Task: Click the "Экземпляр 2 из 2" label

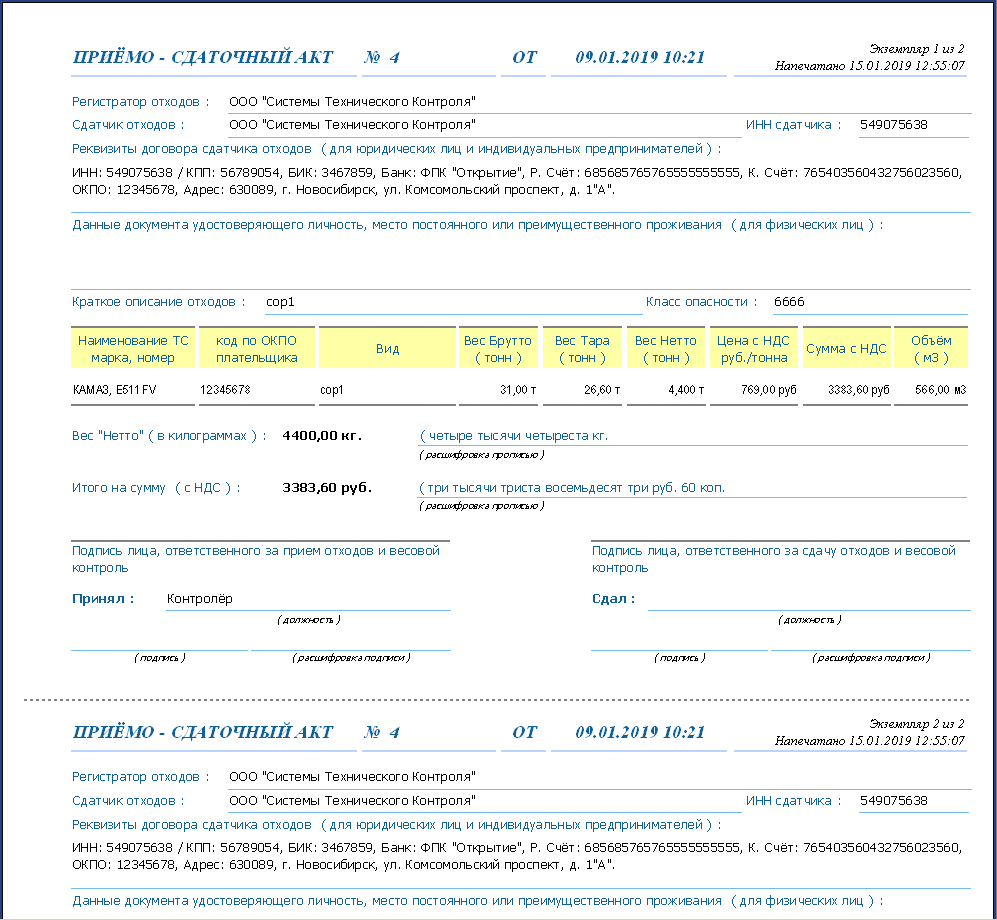Action: click(x=916, y=723)
